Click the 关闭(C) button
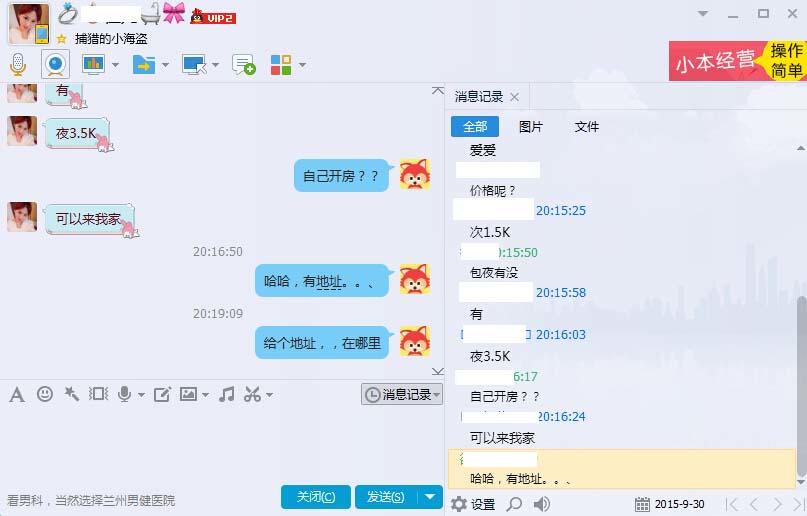Viewport: 807px width, 516px height. click(x=315, y=497)
